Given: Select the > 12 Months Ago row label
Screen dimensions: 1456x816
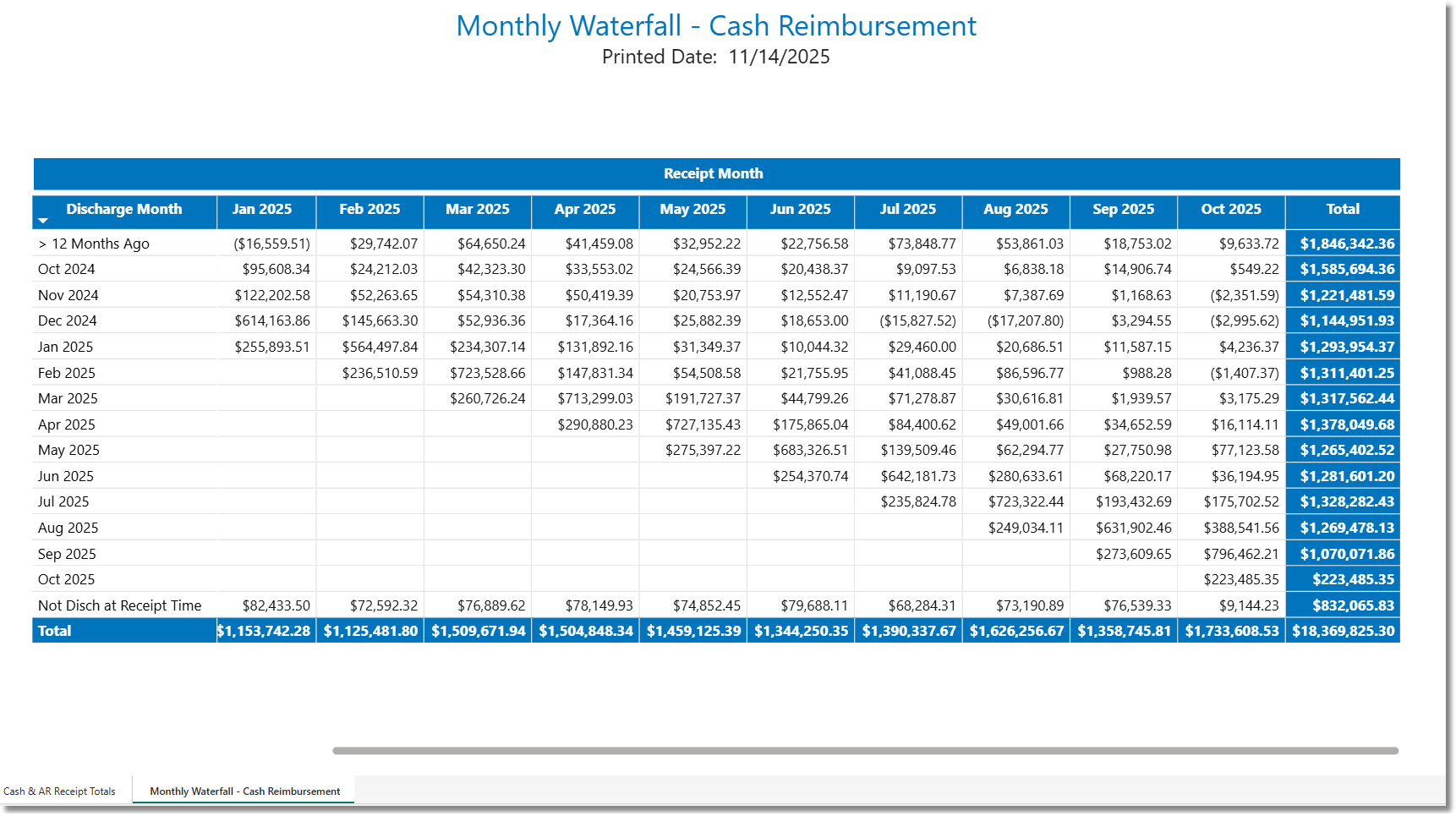Looking at the screenshot, I should tap(94, 244).
